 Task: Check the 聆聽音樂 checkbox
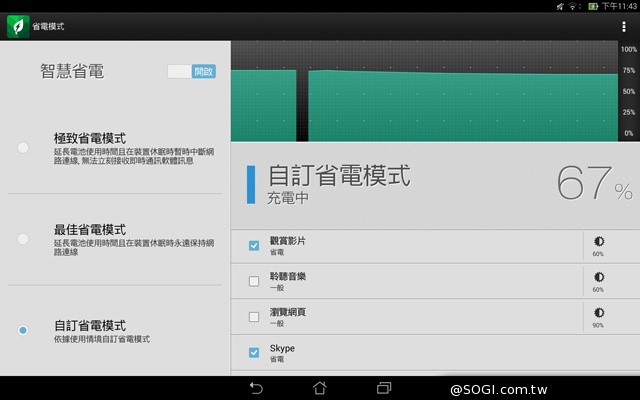(254, 281)
